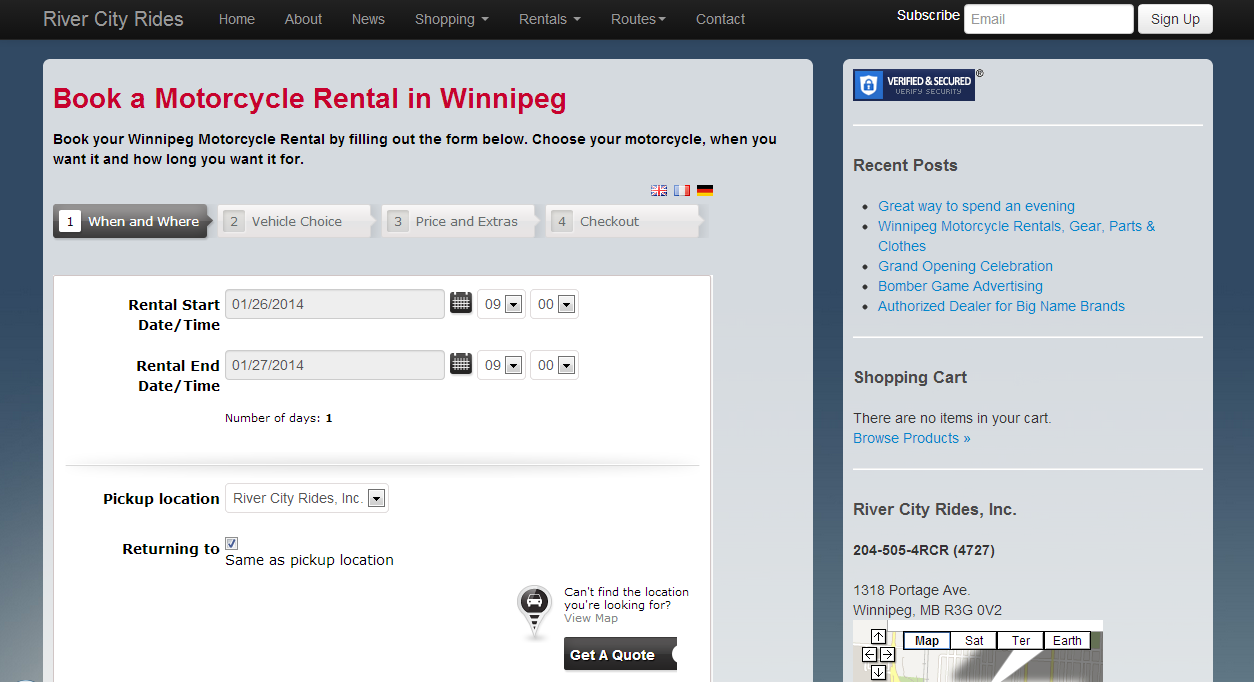Screen dimensions: 1254x682
Task: Switch the map to the Sat tab
Action: [x=974, y=641]
